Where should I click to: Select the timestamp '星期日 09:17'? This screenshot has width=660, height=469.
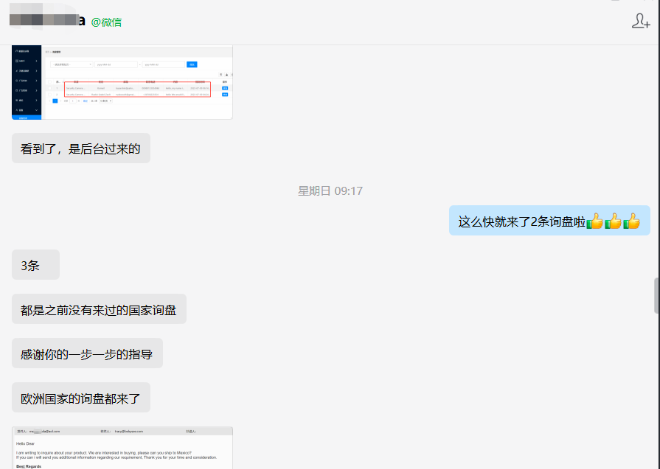click(330, 191)
